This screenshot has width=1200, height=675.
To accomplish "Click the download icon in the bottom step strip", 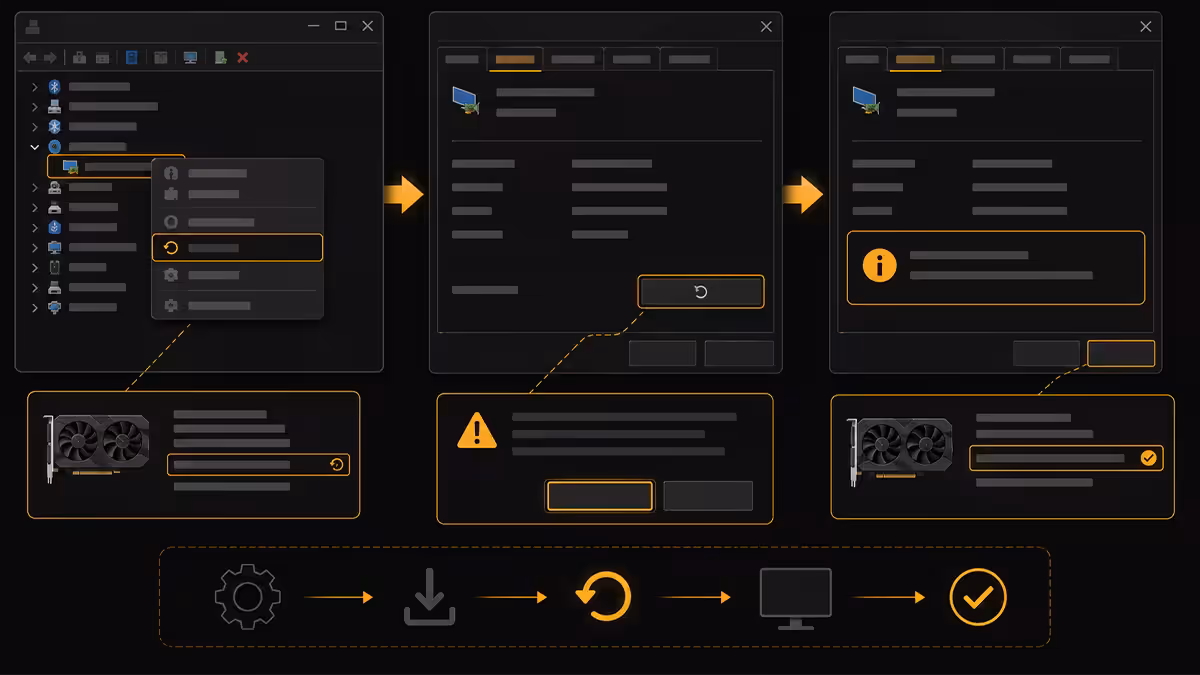I will (x=430, y=598).
